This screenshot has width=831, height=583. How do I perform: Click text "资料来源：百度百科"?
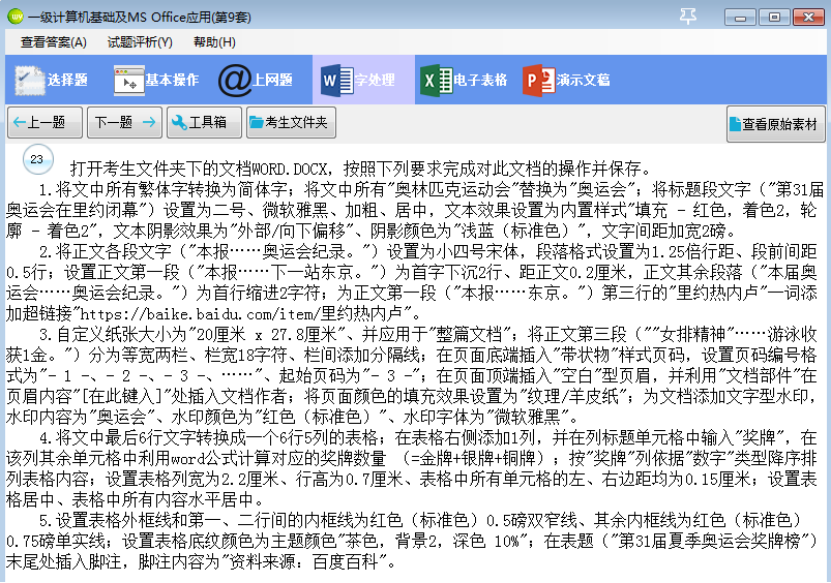point(305,562)
